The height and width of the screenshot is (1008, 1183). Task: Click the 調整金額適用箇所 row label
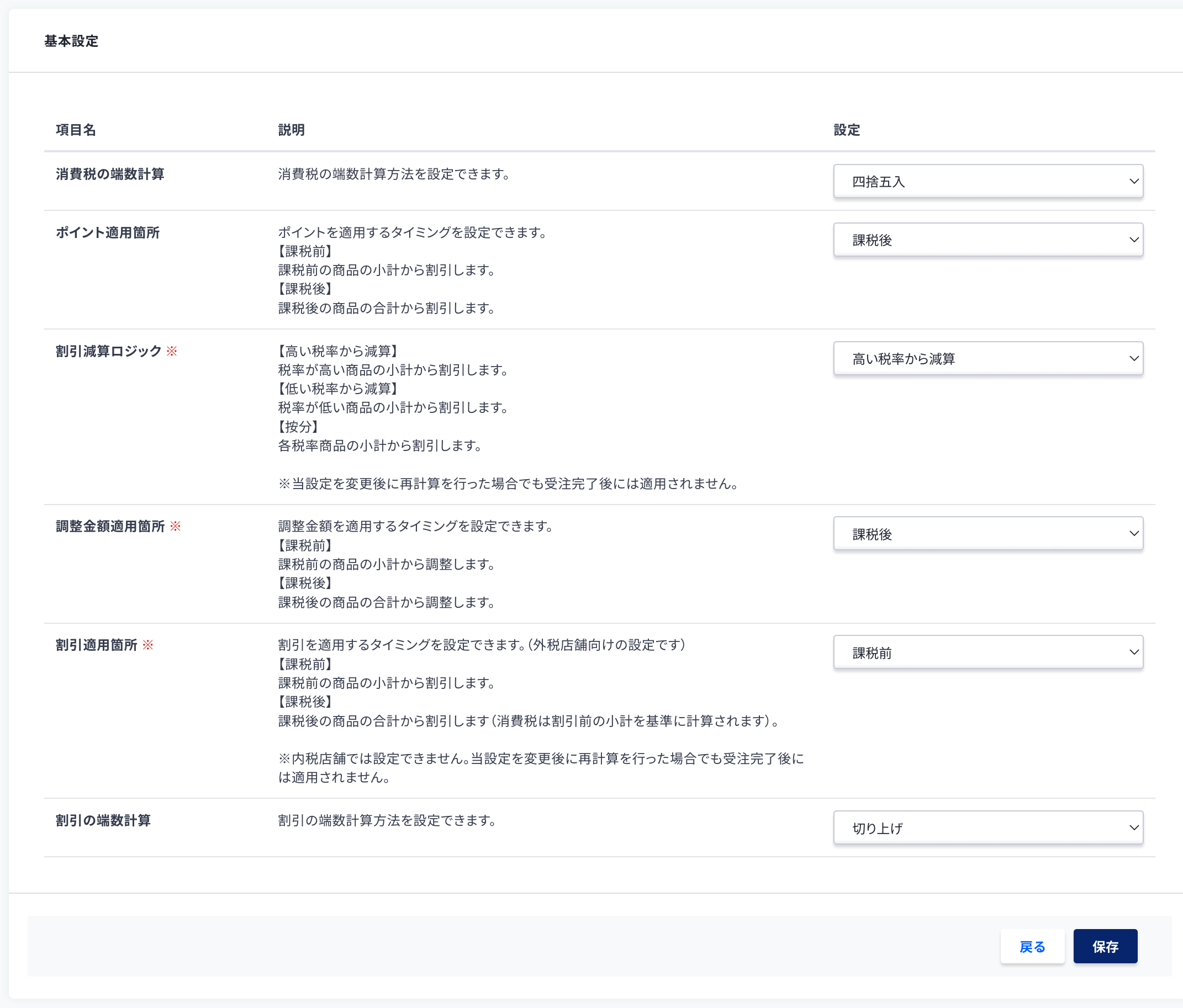point(110,526)
